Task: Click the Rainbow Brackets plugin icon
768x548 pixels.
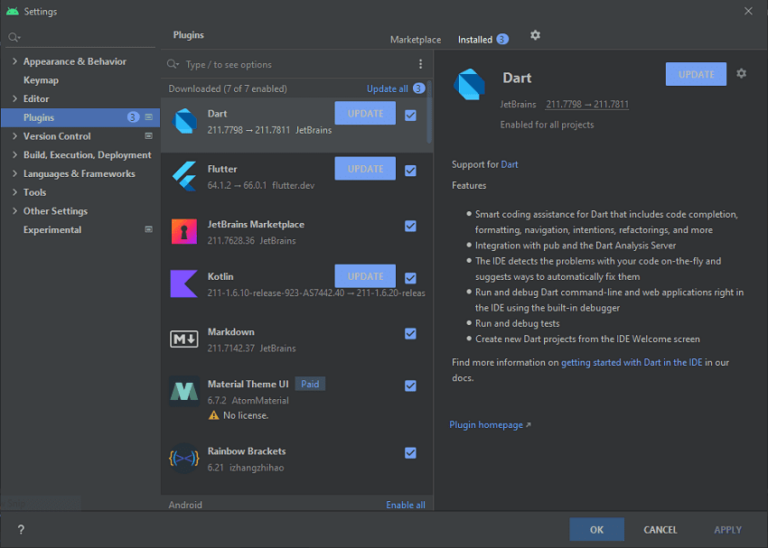Action: pyautogui.click(x=184, y=459)
